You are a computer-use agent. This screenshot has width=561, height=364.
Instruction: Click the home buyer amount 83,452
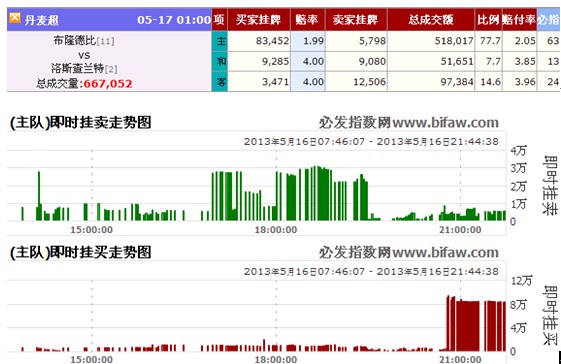point(272,41)
